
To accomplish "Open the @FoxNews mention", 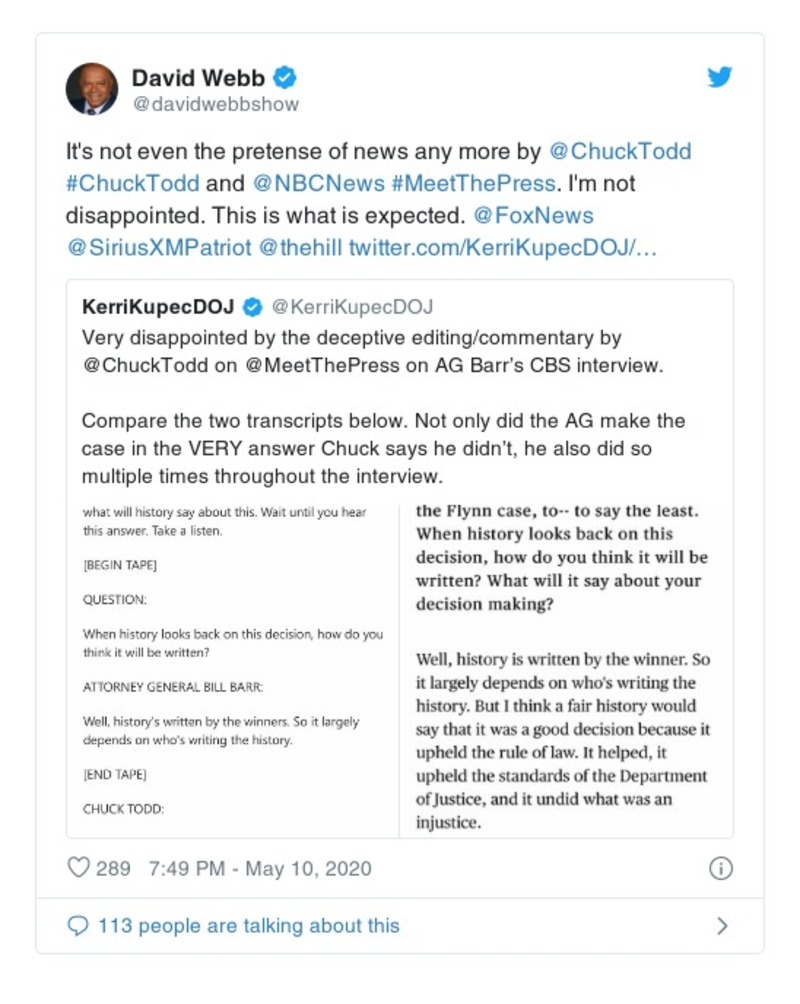I will pos(533,216).
